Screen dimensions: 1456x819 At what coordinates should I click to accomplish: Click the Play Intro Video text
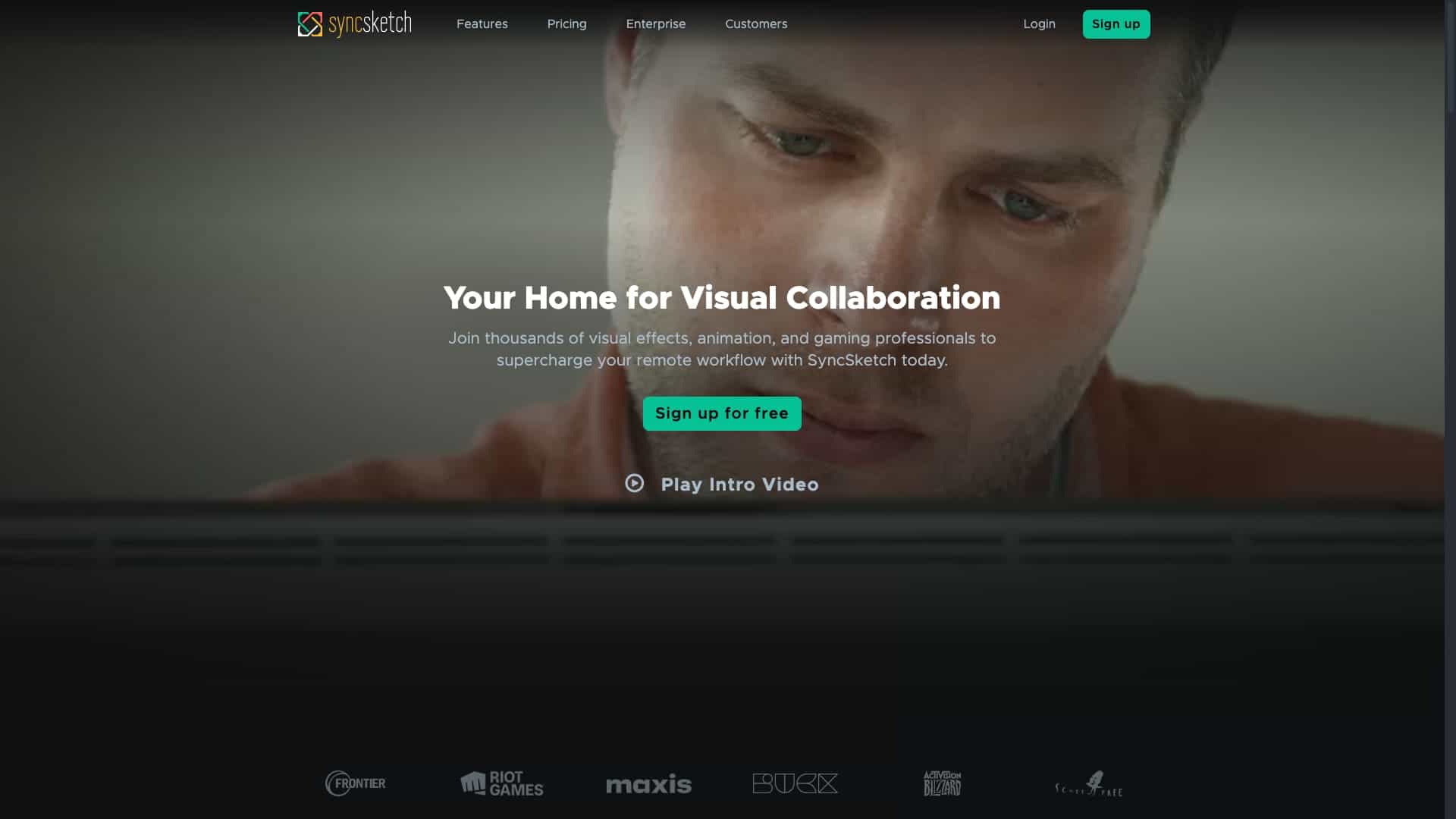(x=739, y=485)
